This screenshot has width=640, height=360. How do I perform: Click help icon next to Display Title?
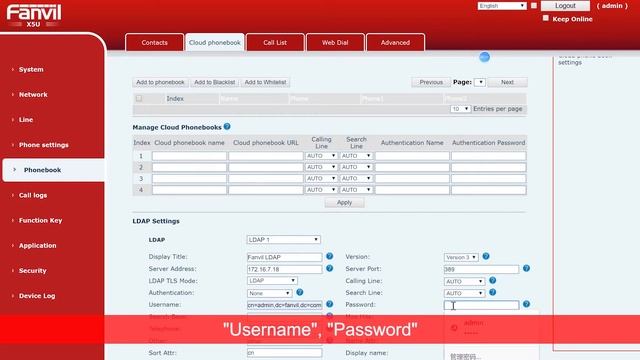click(329, 256)
